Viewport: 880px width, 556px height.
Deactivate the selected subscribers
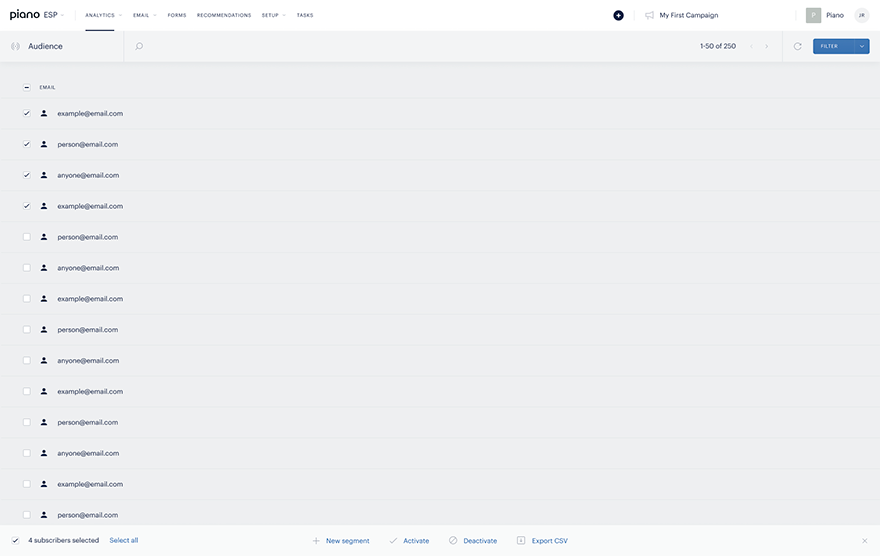(473, 541)
